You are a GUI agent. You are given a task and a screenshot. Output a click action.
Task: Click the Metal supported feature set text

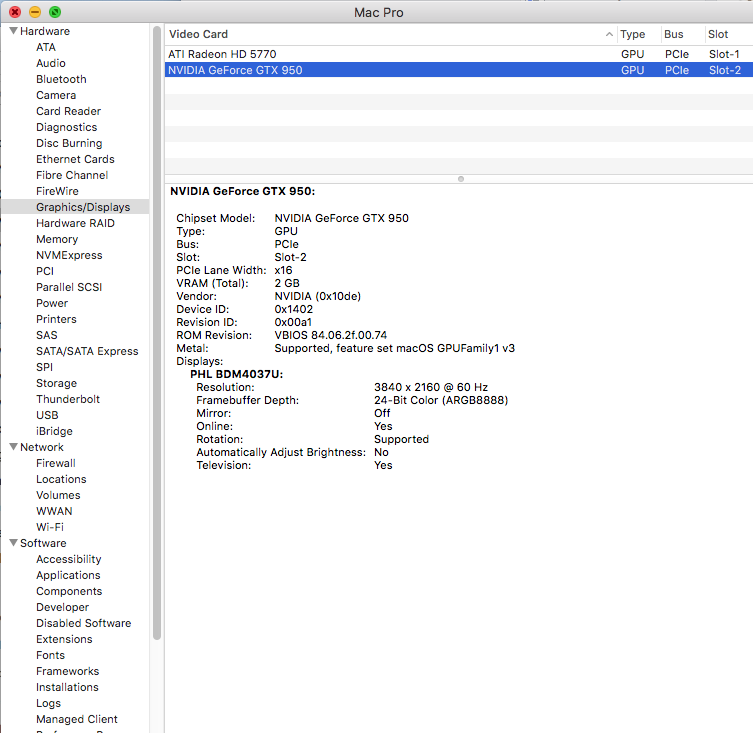[394, 348]
